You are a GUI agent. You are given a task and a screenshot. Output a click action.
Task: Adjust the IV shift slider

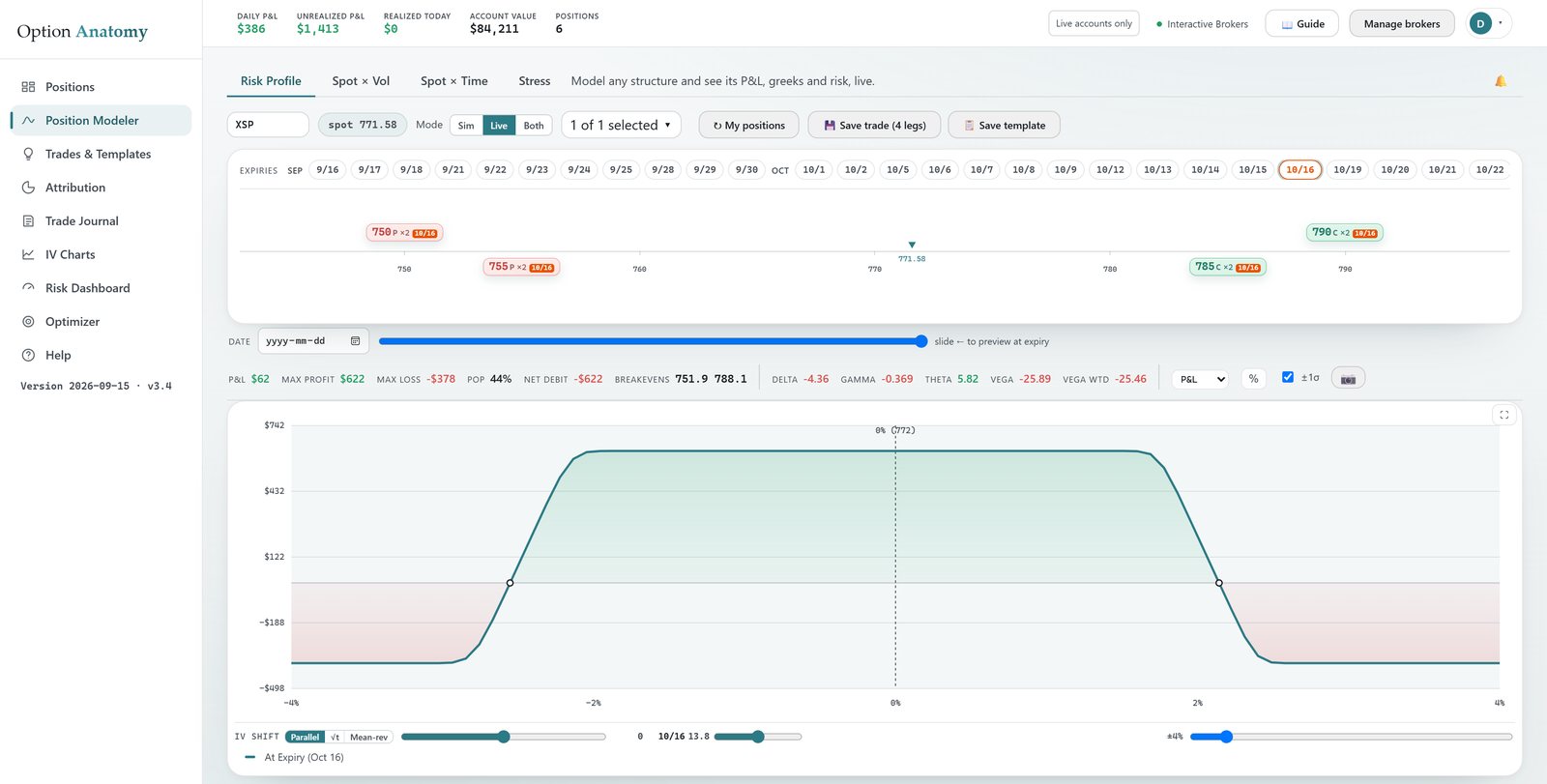tap(504, 737)
